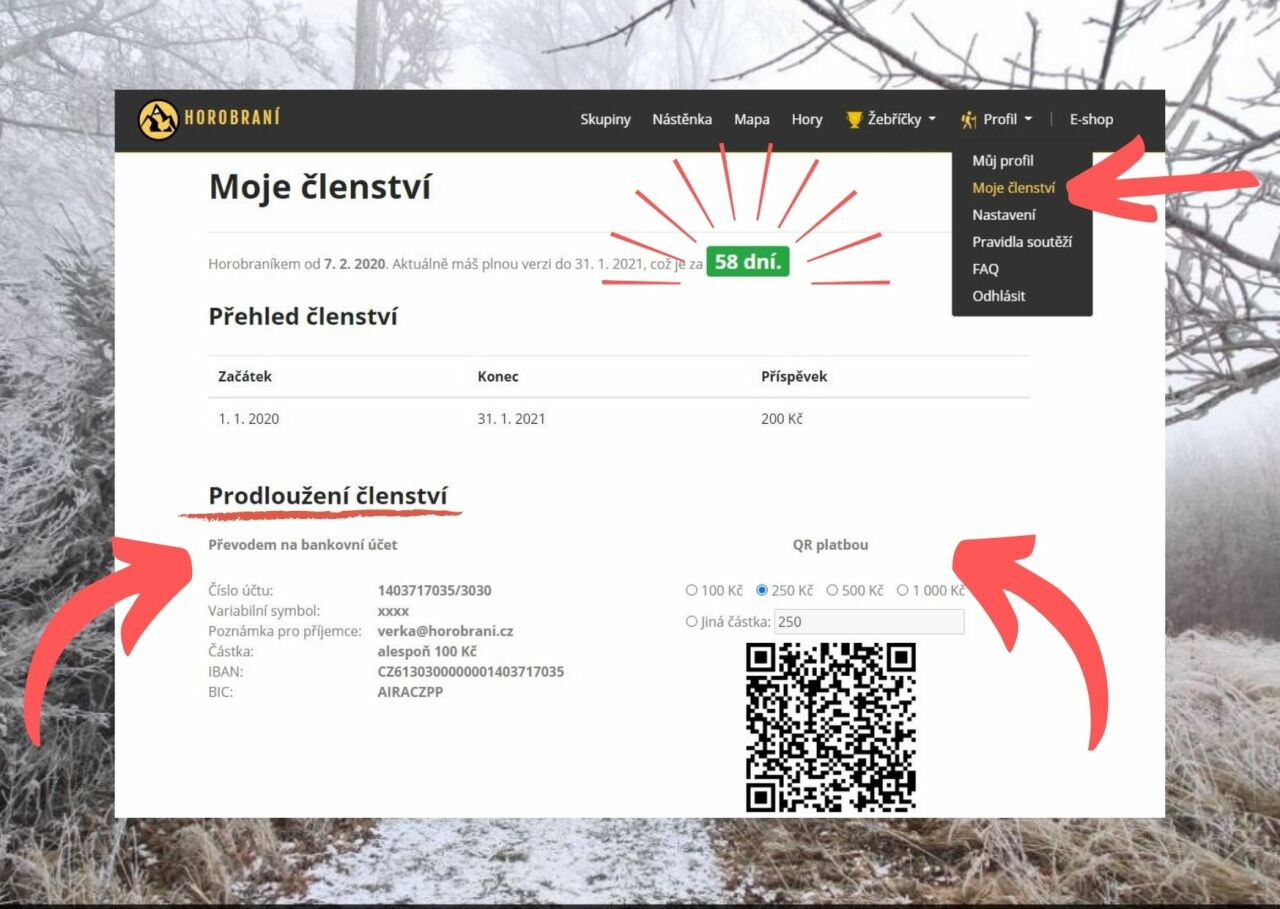The height and width of the screenshot is (909, 1280).
Task: Click the trophy icon beside Žebříčky
Action: pos(854,120)
